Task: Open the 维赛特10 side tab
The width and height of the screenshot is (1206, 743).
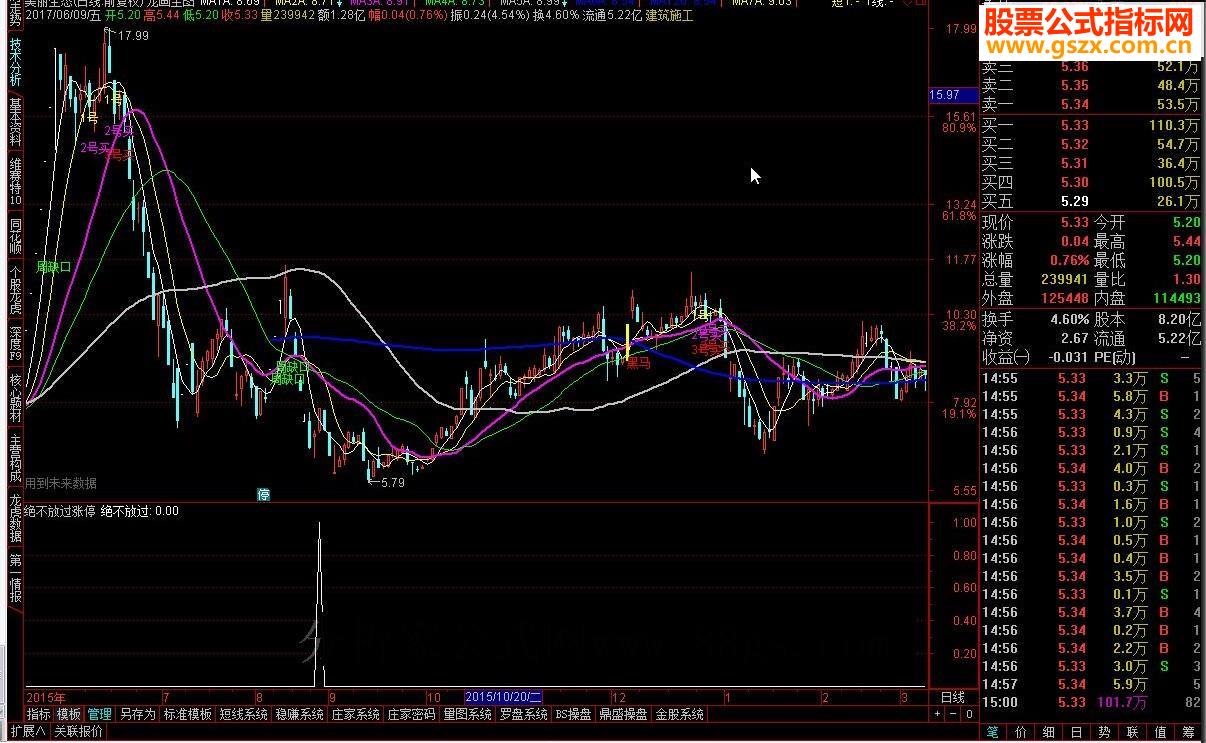Action: pyautogui.click(x=15, y=180)
